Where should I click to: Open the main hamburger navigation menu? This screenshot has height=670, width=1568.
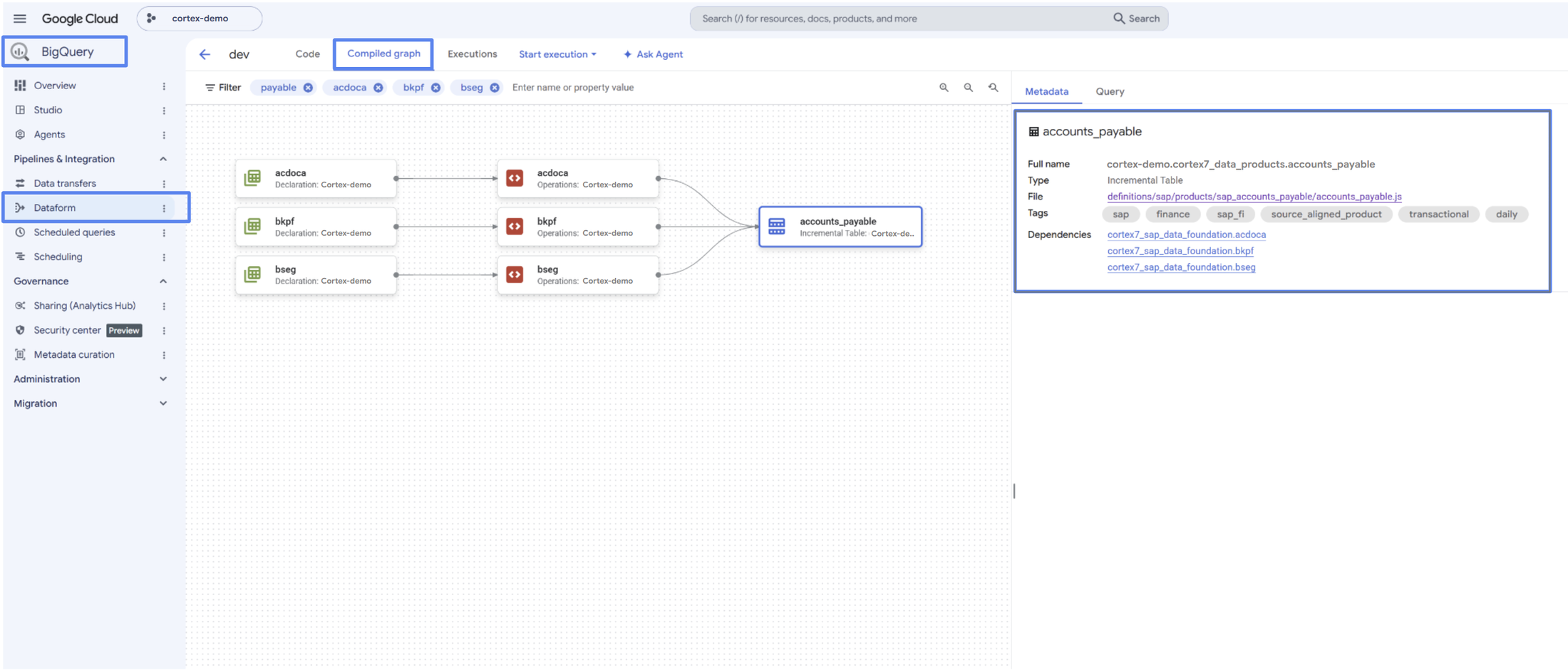tap(19, 19)
